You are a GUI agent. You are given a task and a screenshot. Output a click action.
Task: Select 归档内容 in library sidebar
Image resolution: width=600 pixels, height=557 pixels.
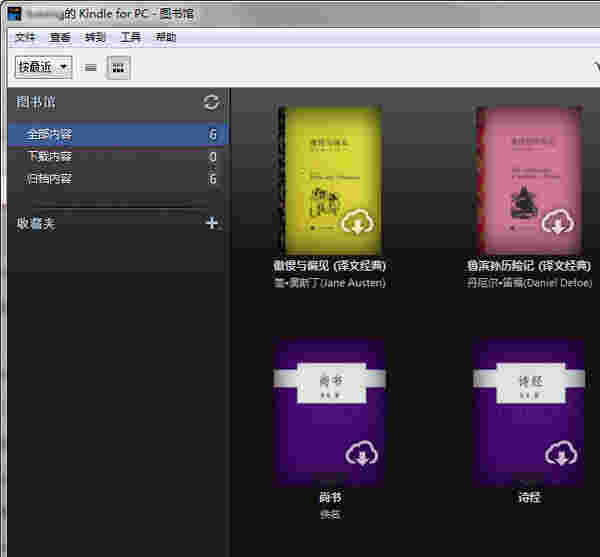click(x=50, y=179)
